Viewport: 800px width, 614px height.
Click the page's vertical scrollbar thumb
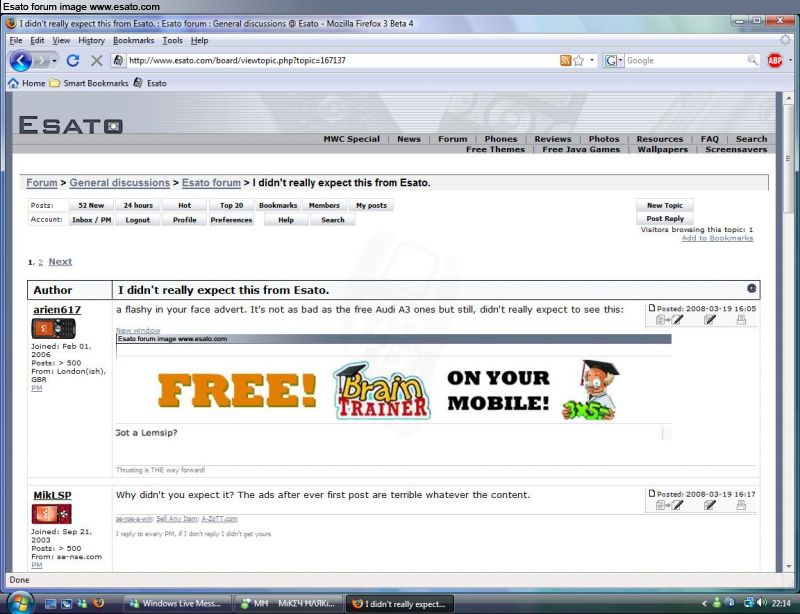click(788, 159)
